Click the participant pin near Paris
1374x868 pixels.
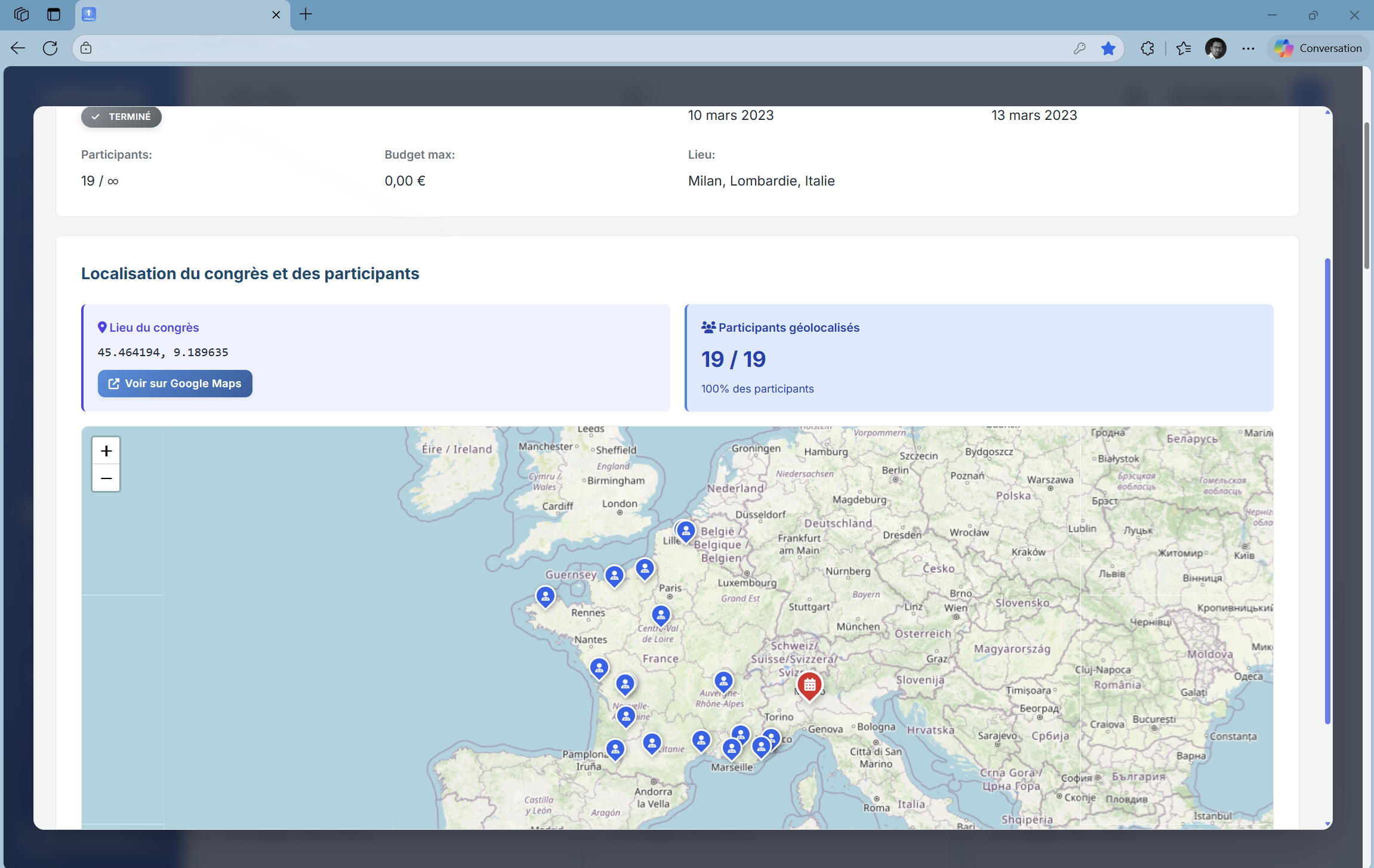(x=645, y=569)
